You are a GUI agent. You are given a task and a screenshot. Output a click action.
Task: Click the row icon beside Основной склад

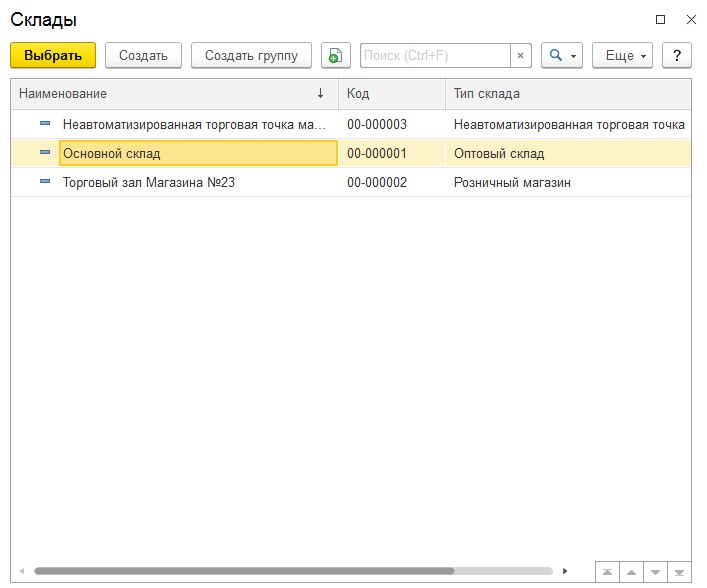[45, 153]
